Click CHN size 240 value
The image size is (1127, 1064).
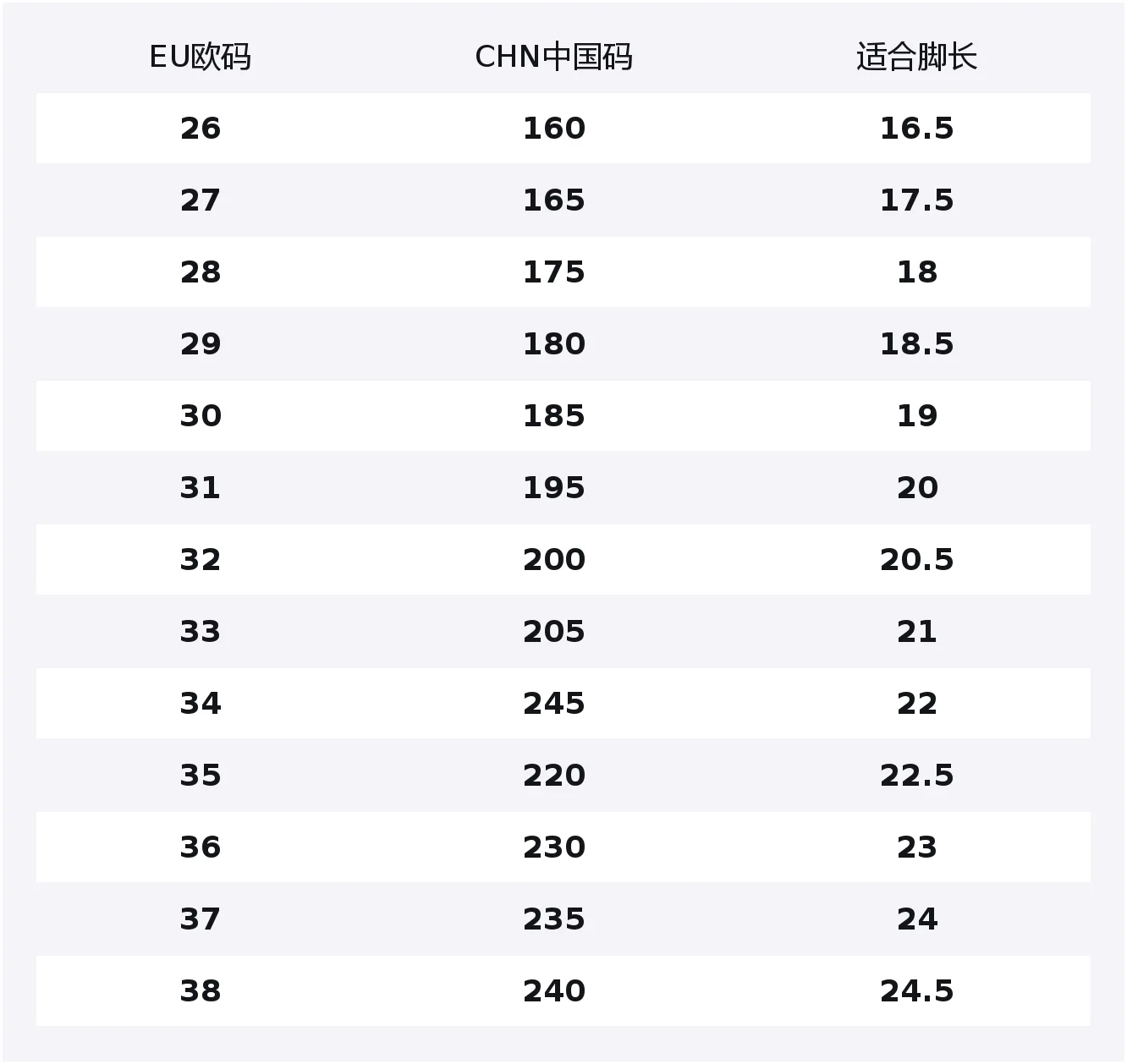pyautogui.click(x=554, y=991)
